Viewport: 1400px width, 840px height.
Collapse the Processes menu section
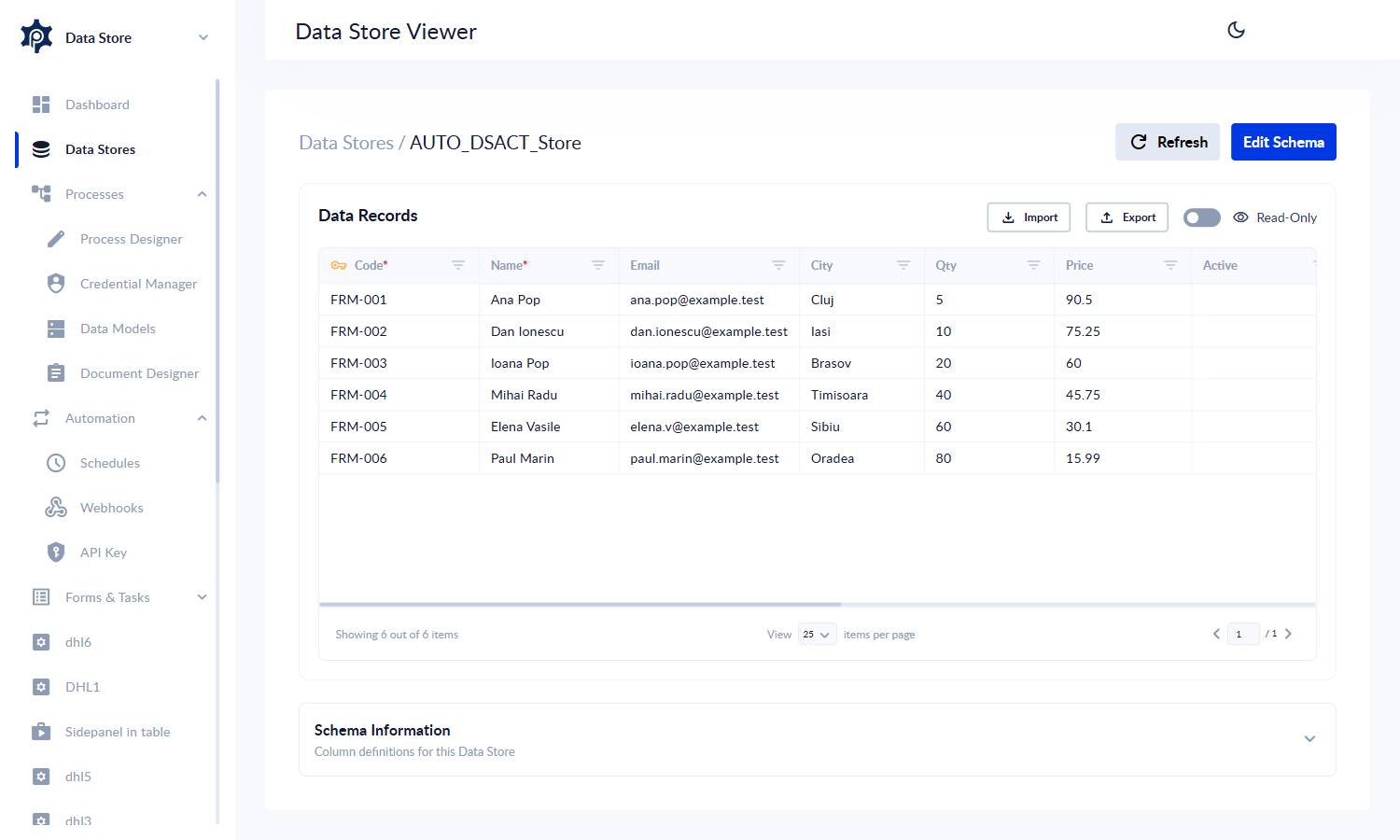[x=202, y=194]
